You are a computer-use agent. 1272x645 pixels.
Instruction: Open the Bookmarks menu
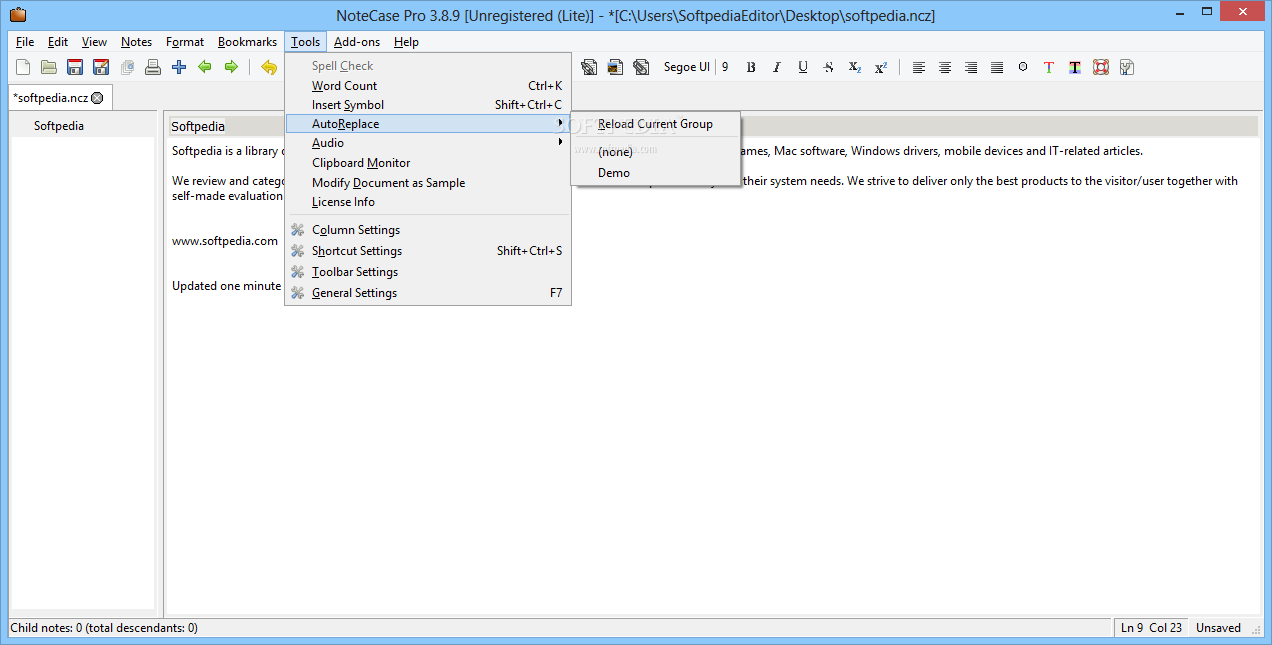247,42
